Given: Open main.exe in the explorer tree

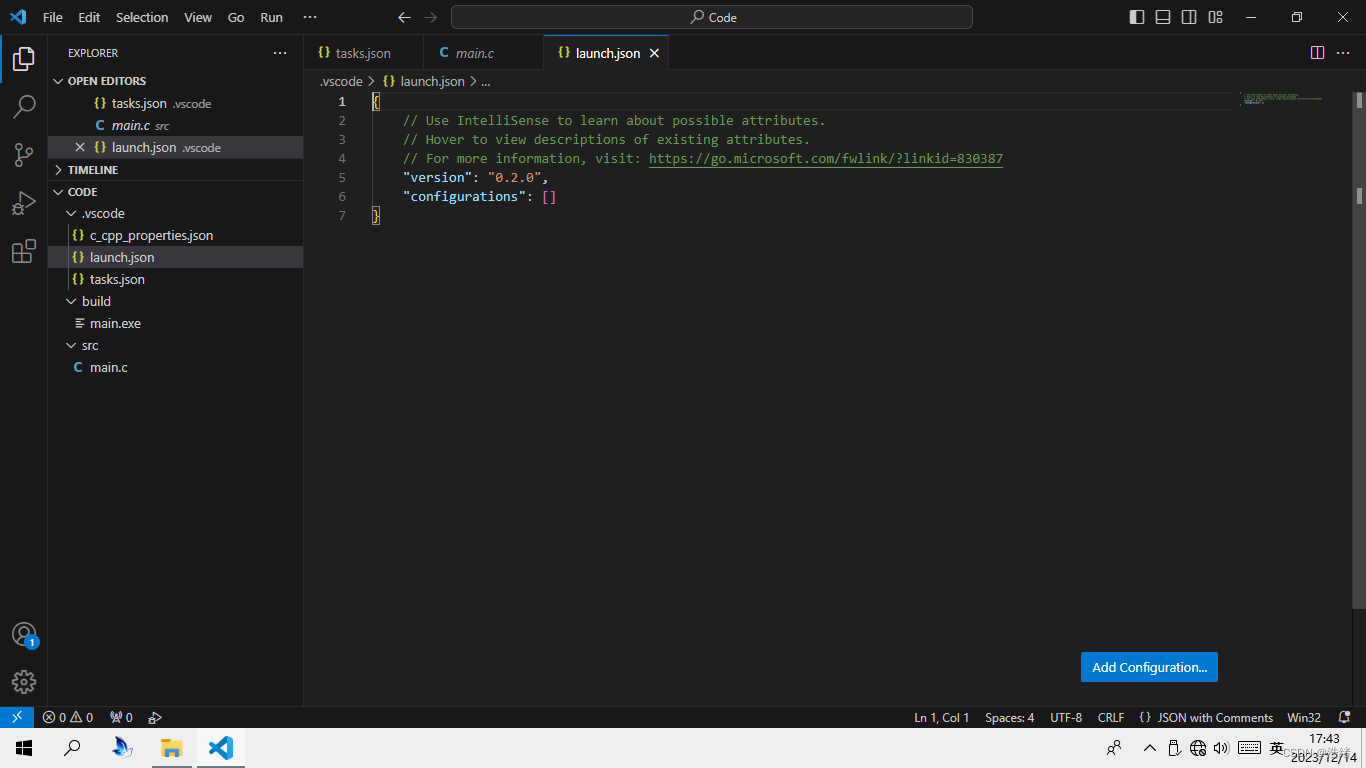Looking at the screenshot, I should pyautogui.click(x=115, y=323).
